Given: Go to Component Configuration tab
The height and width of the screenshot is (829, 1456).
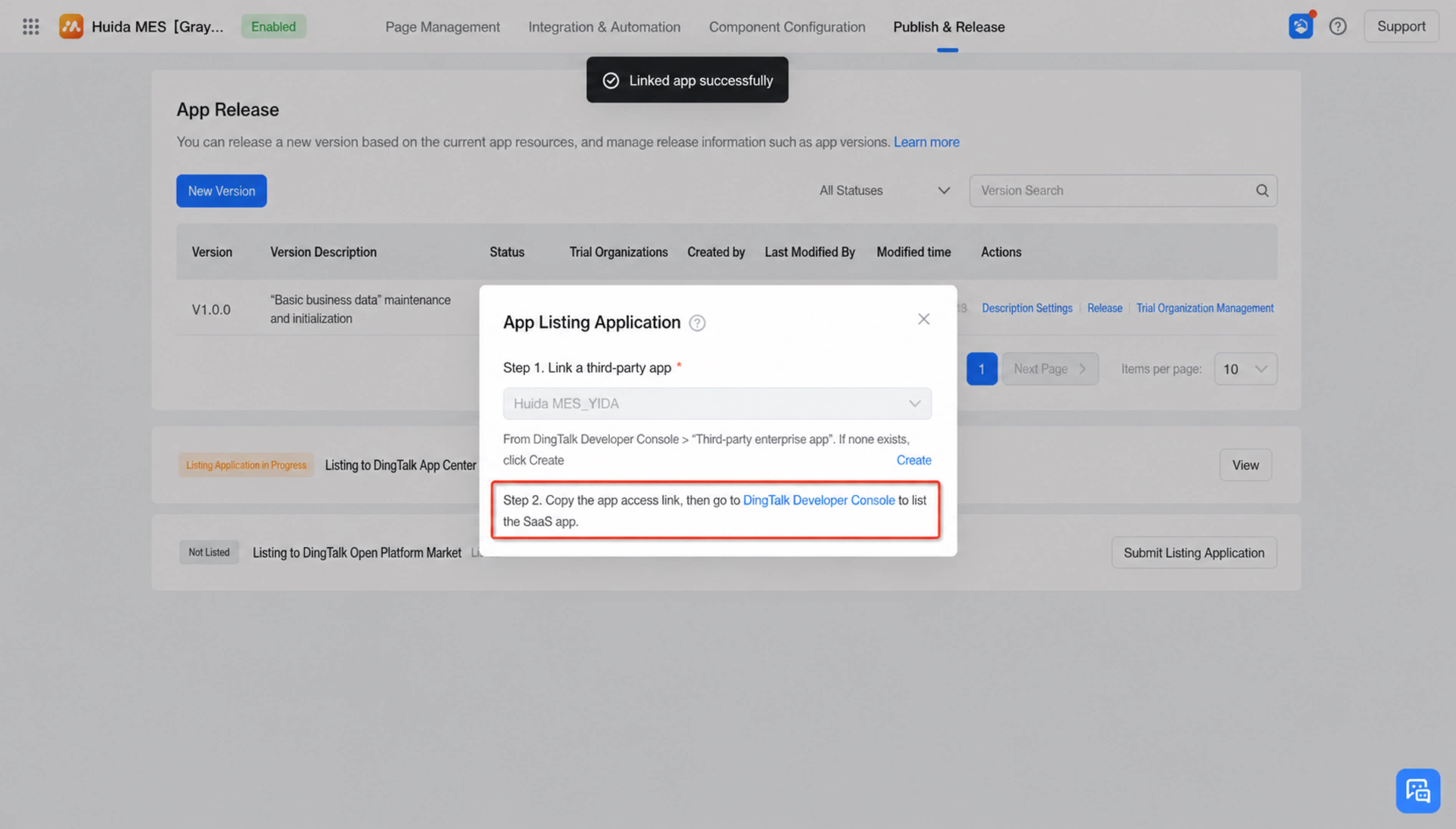Looking at the screenshot, I should click(787, 27).
